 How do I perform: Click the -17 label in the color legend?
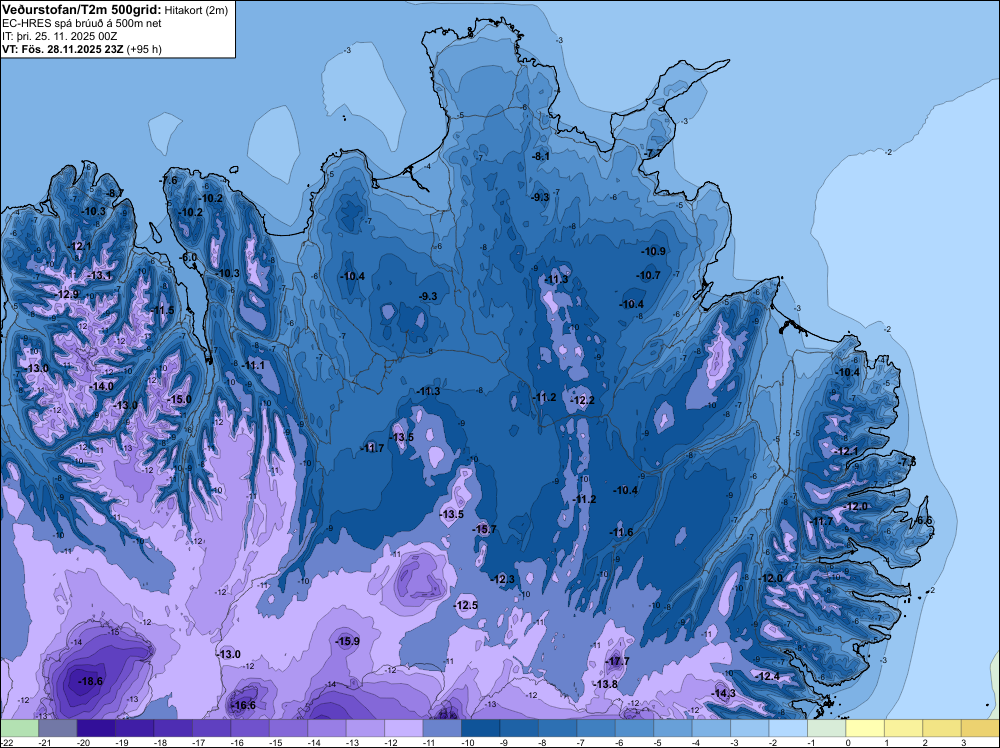(x=199, y=743)
